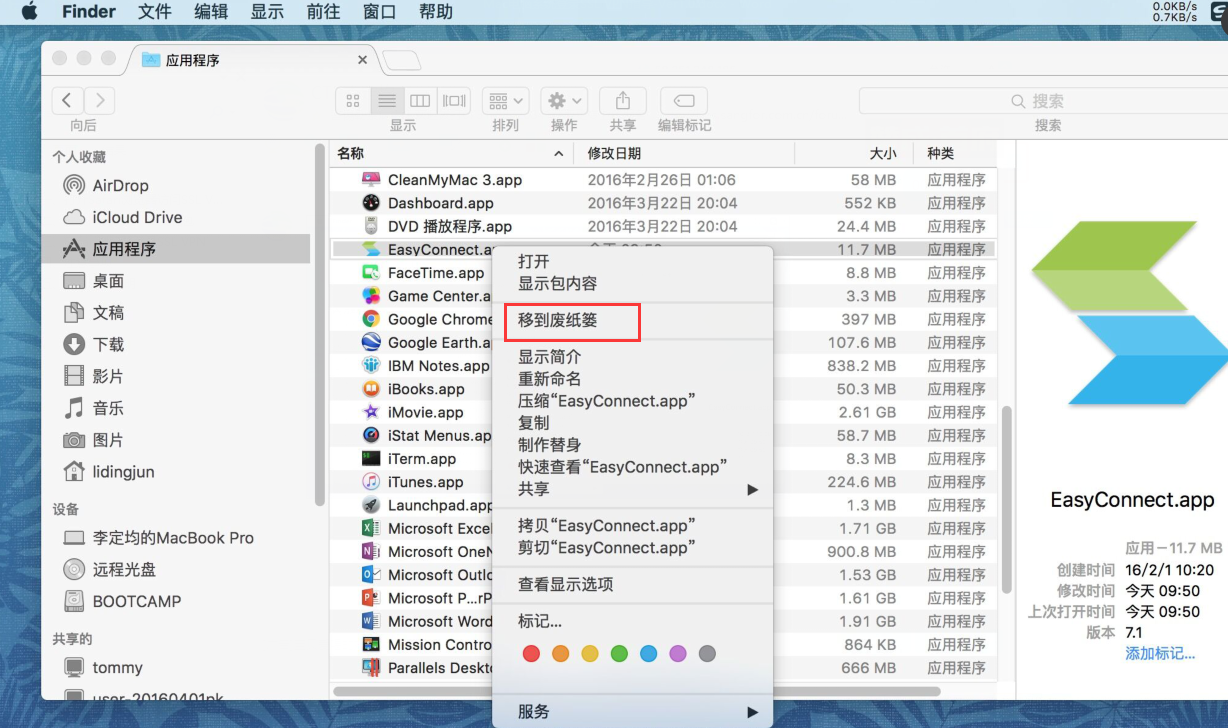Click the 添加标记… link in preview
1228x728 pixels.
[x=1159, y=653]
